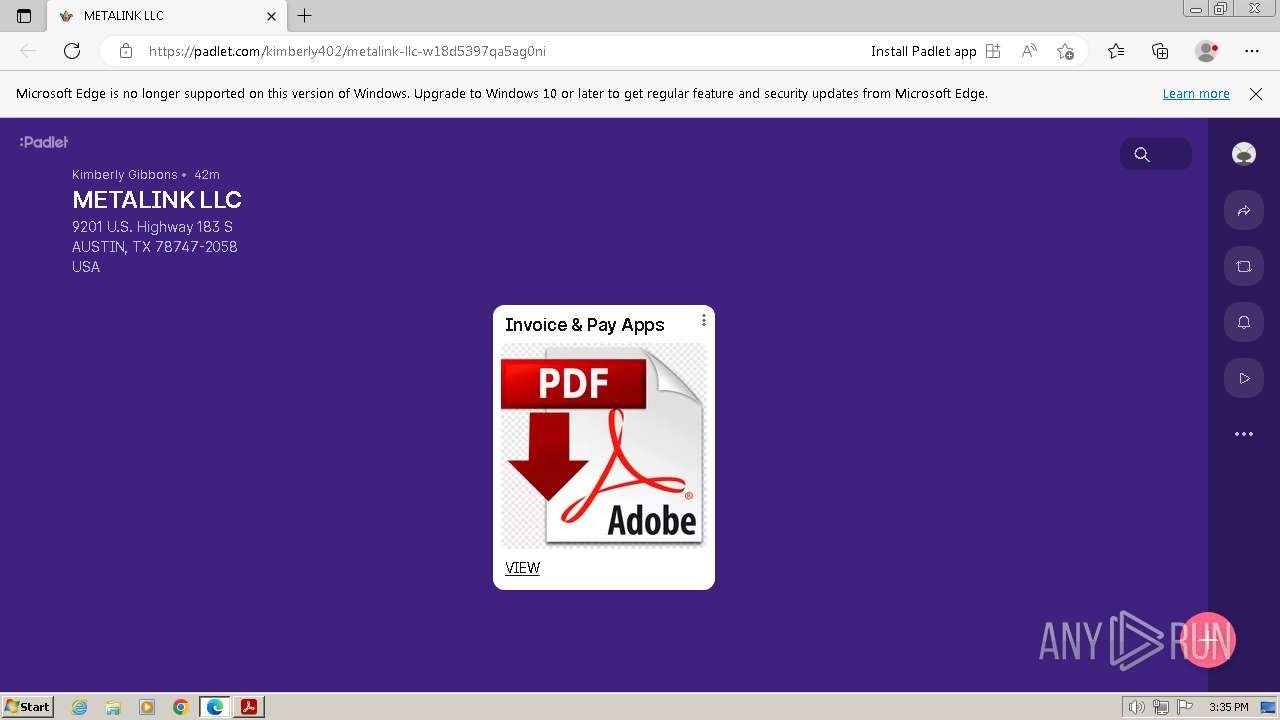Click the Learn more link in info bar
The image size is (1280, 720).
(1196, 94)
